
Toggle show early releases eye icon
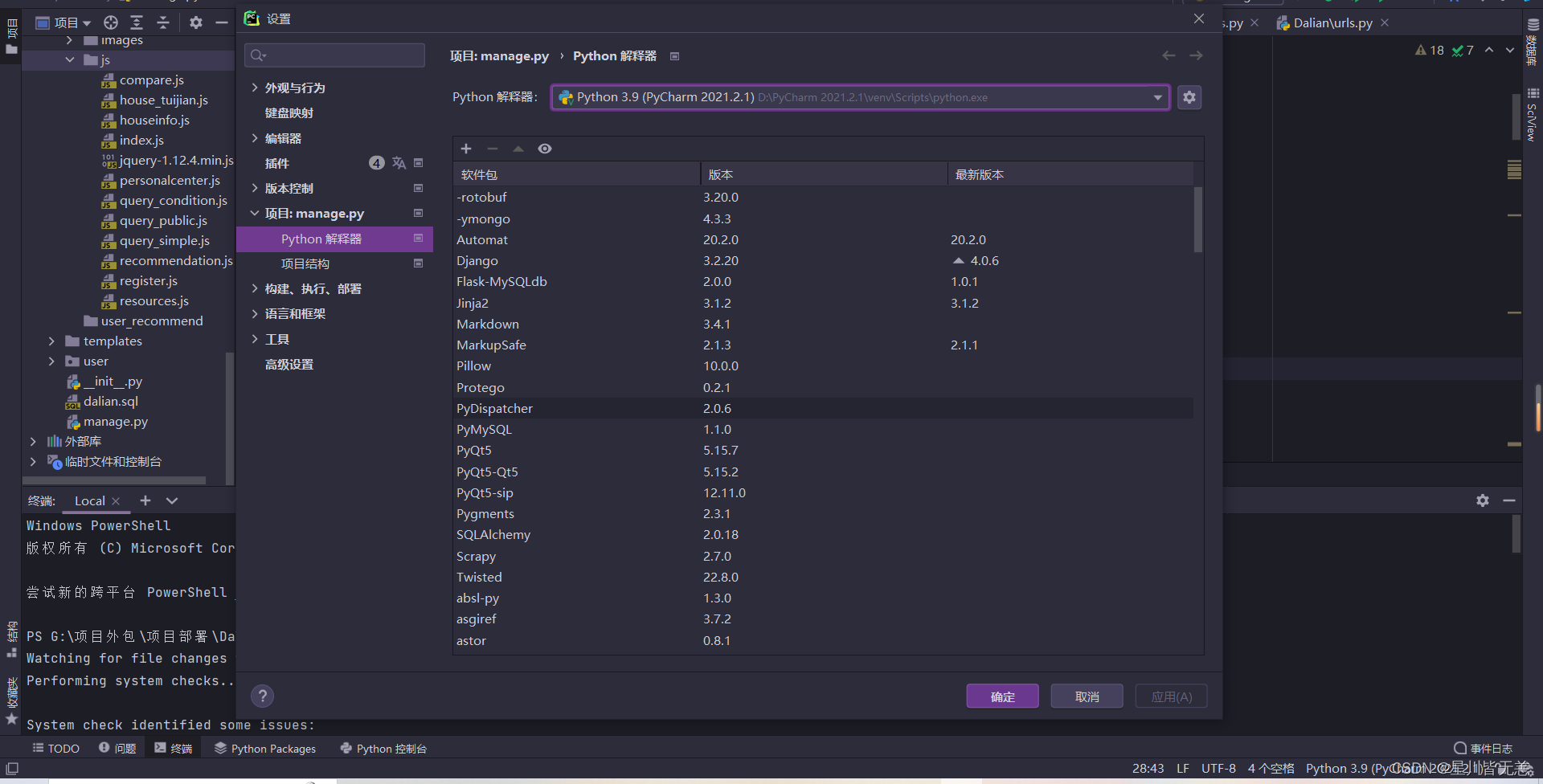(x=545, y=149)
